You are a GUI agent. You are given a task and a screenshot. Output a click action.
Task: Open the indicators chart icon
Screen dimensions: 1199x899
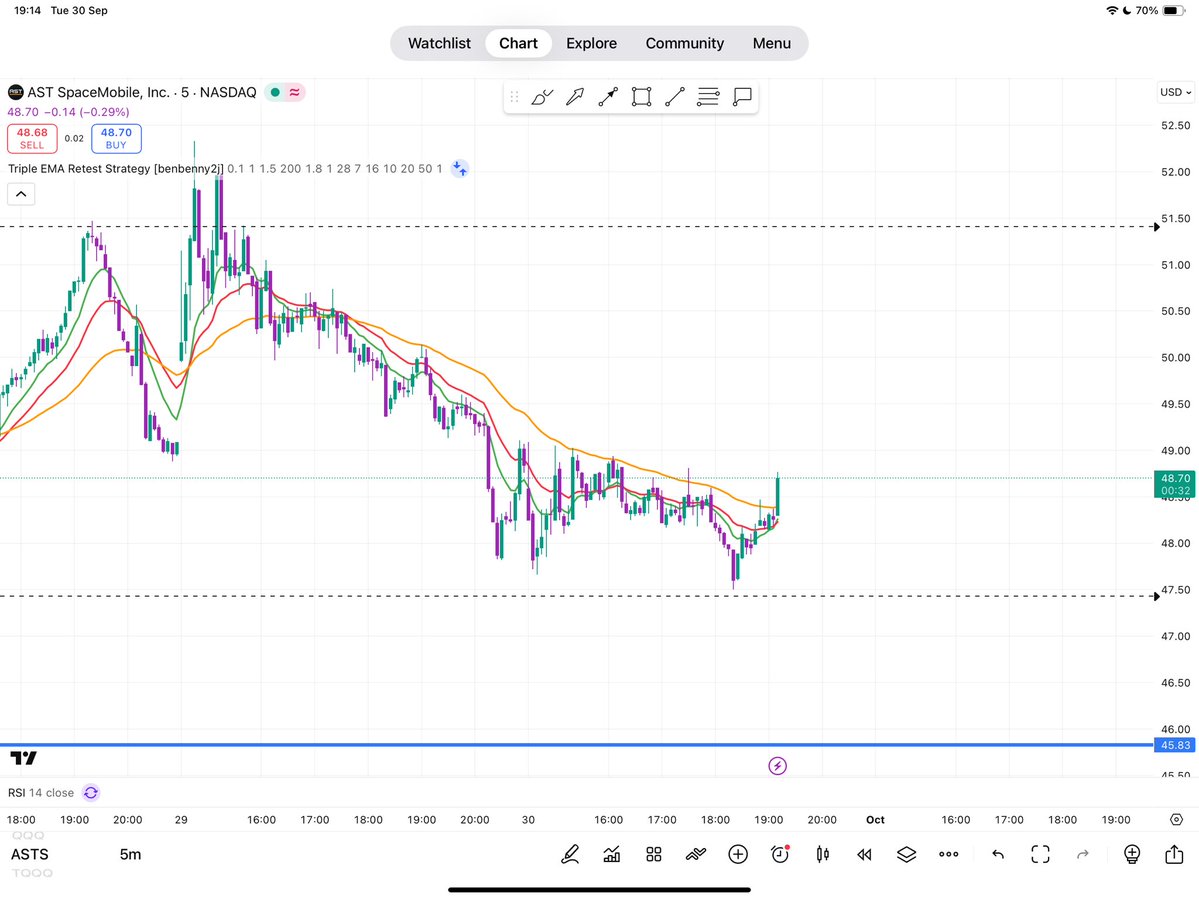[x=612, y=855]
